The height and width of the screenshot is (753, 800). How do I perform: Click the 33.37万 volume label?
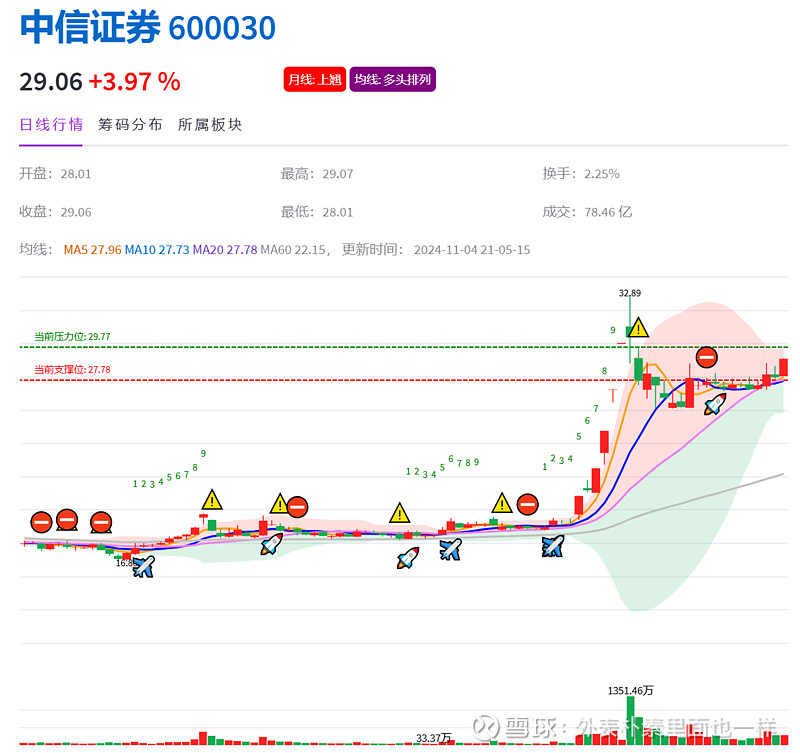coord(434,738)
